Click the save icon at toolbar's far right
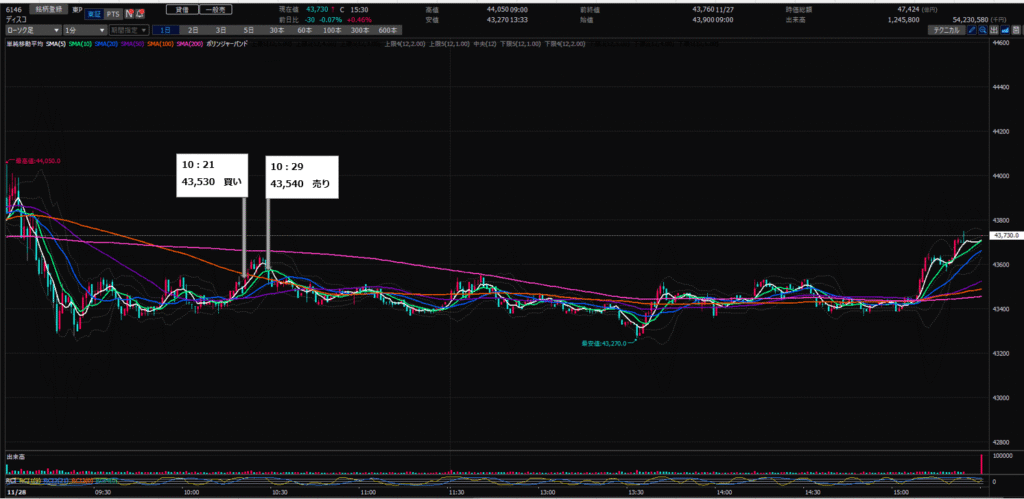1024x499 pixels. click(x=1018, y=31)
